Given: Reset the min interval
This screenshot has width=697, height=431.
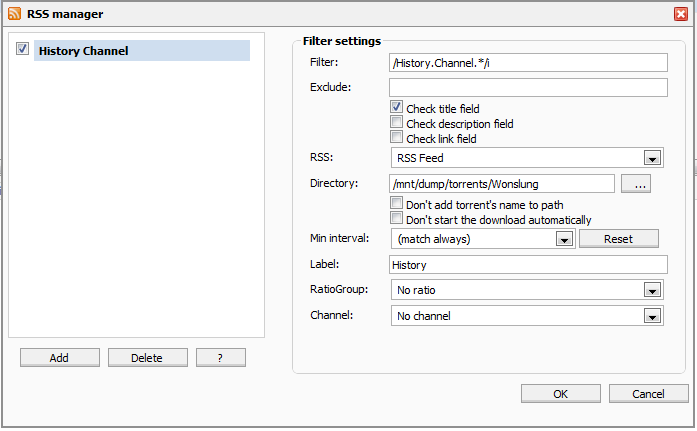Looking at the screenshot, I should click(618, 239).
